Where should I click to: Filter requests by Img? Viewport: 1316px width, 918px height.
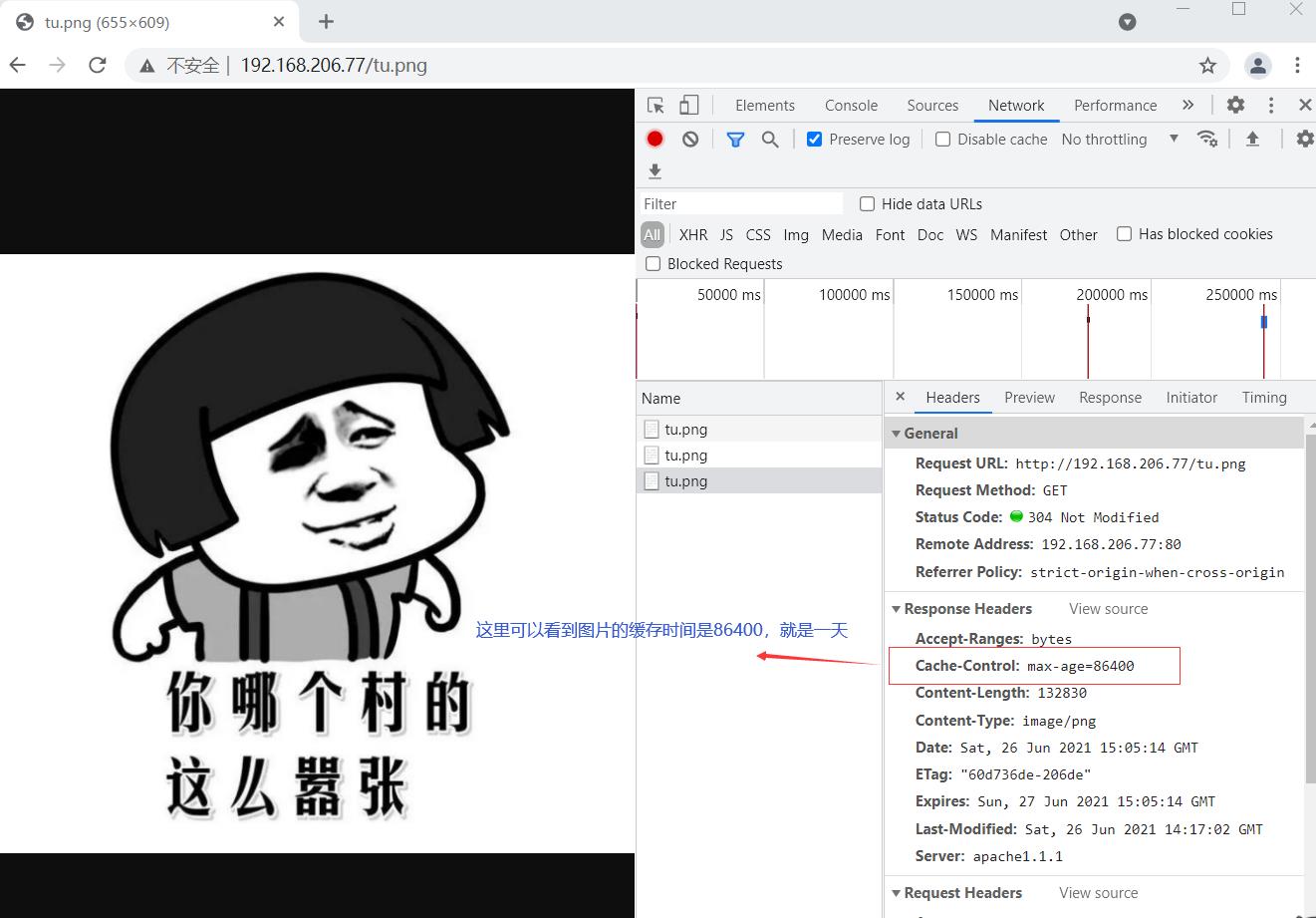[796, 234]
